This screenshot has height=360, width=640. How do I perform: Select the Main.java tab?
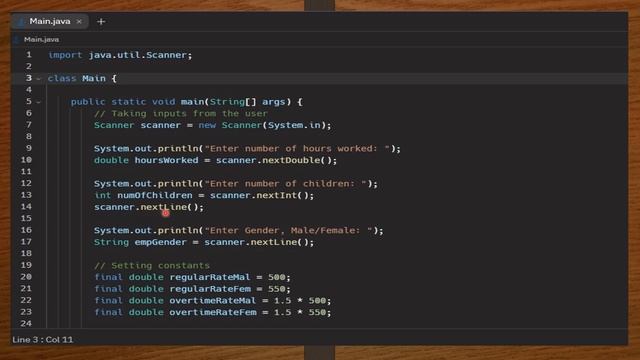[50, 21]
